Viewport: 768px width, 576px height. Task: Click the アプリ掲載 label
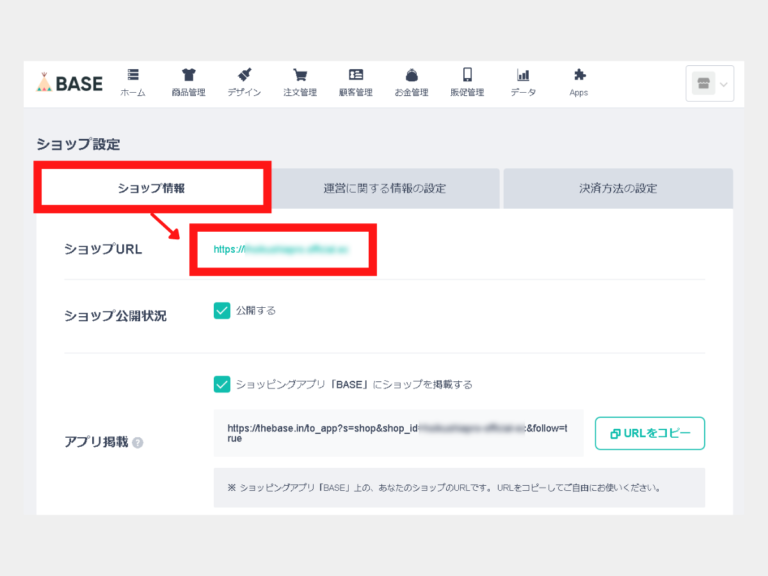coord(96,442)
